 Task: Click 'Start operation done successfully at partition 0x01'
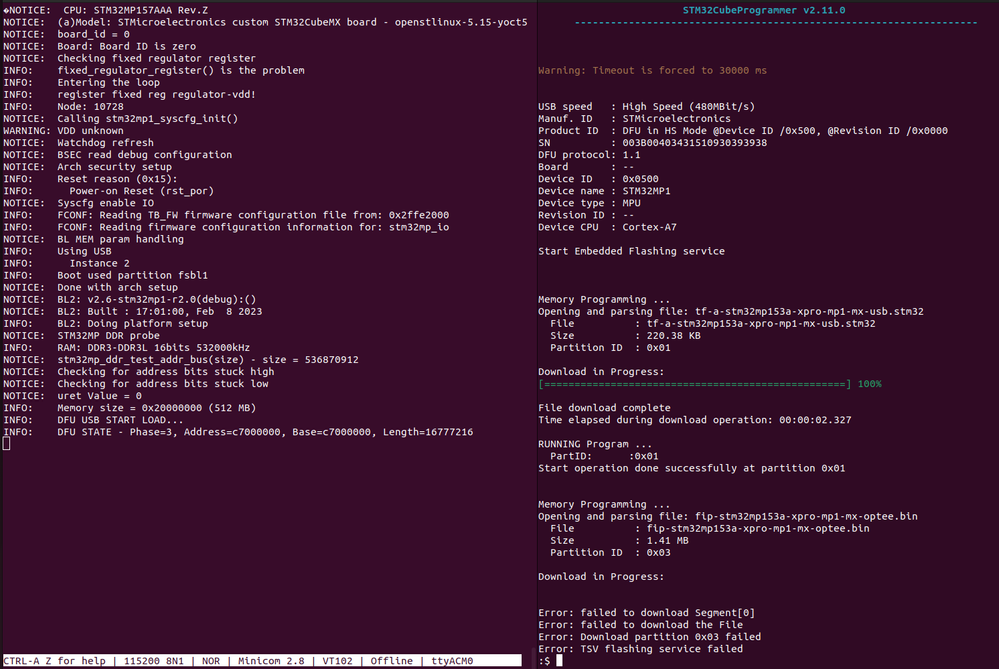coord(692,468)
